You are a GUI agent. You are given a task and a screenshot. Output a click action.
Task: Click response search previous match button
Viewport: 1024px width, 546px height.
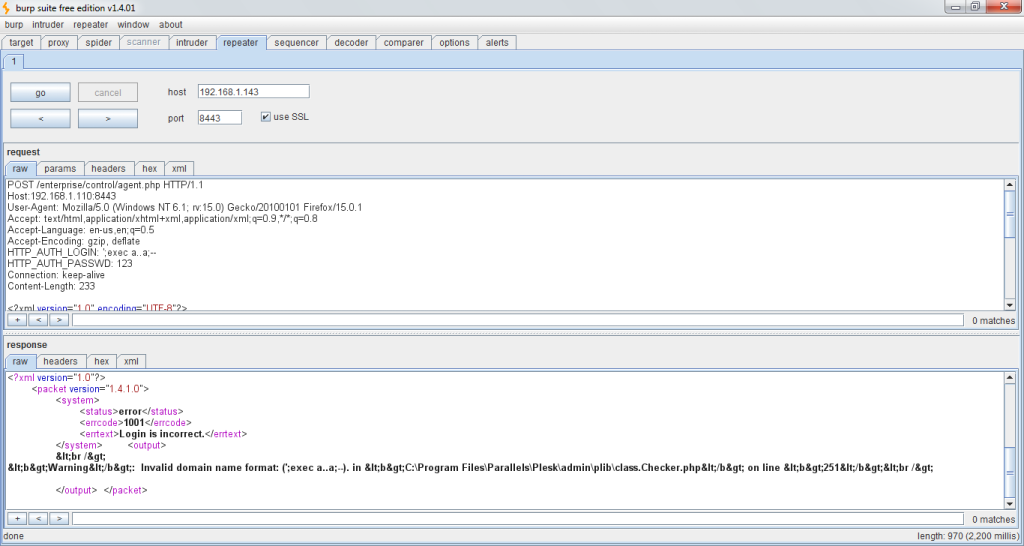pos(38,519)
